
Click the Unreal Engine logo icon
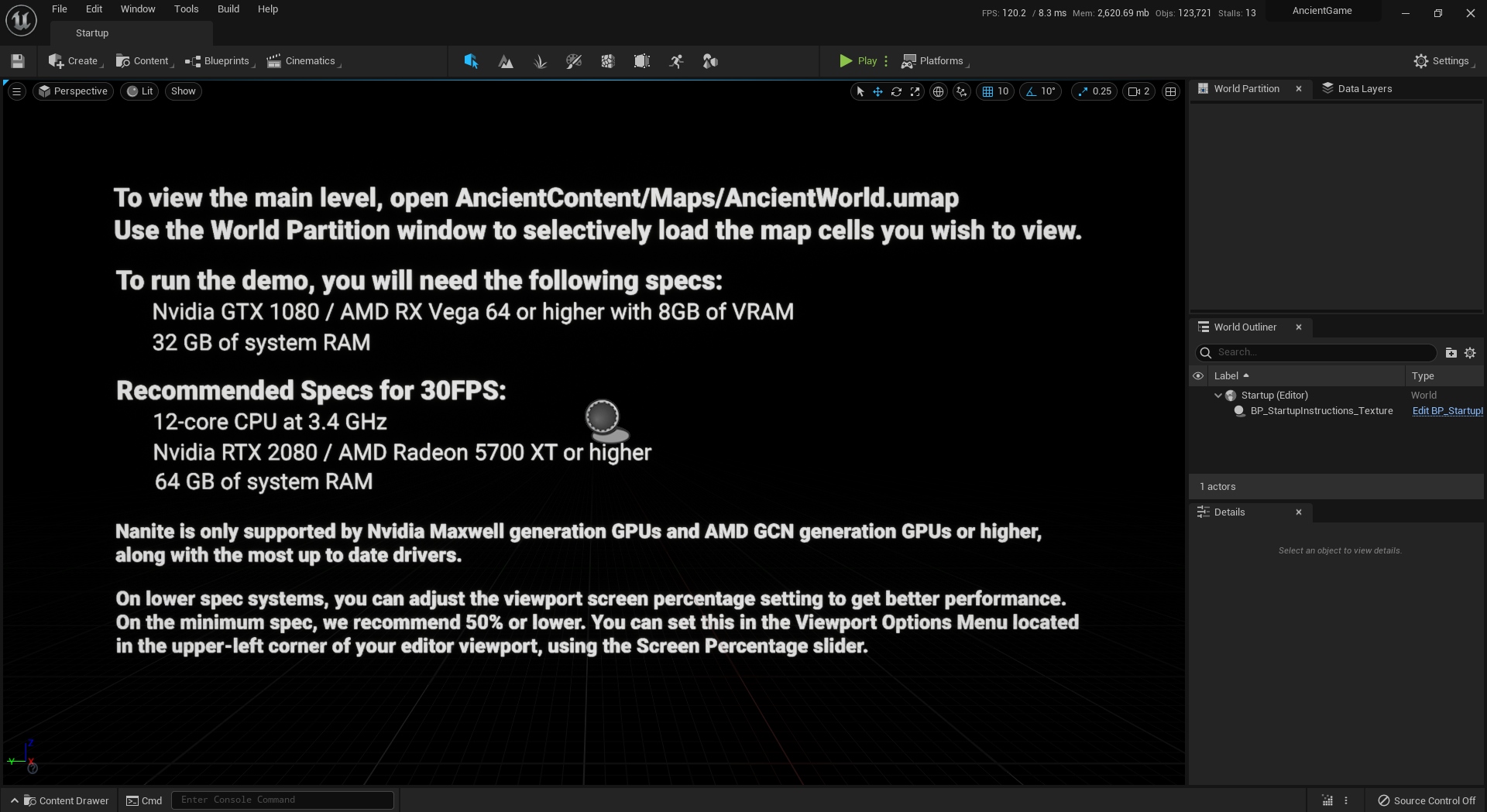21,20
